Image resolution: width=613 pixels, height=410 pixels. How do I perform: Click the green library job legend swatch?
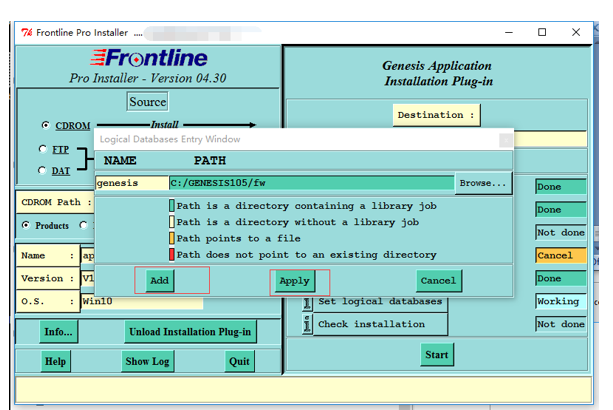point(172,206)
